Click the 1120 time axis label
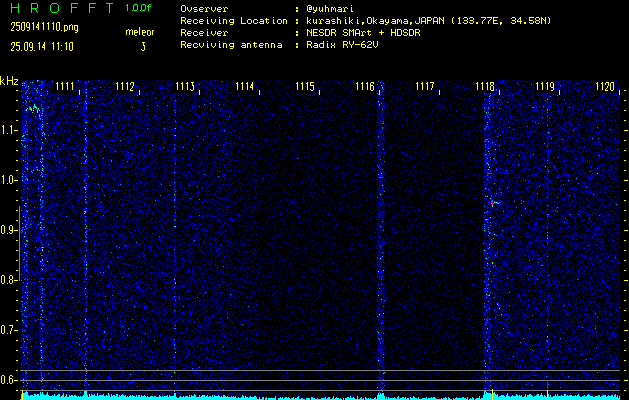 [x=605, y=87]
